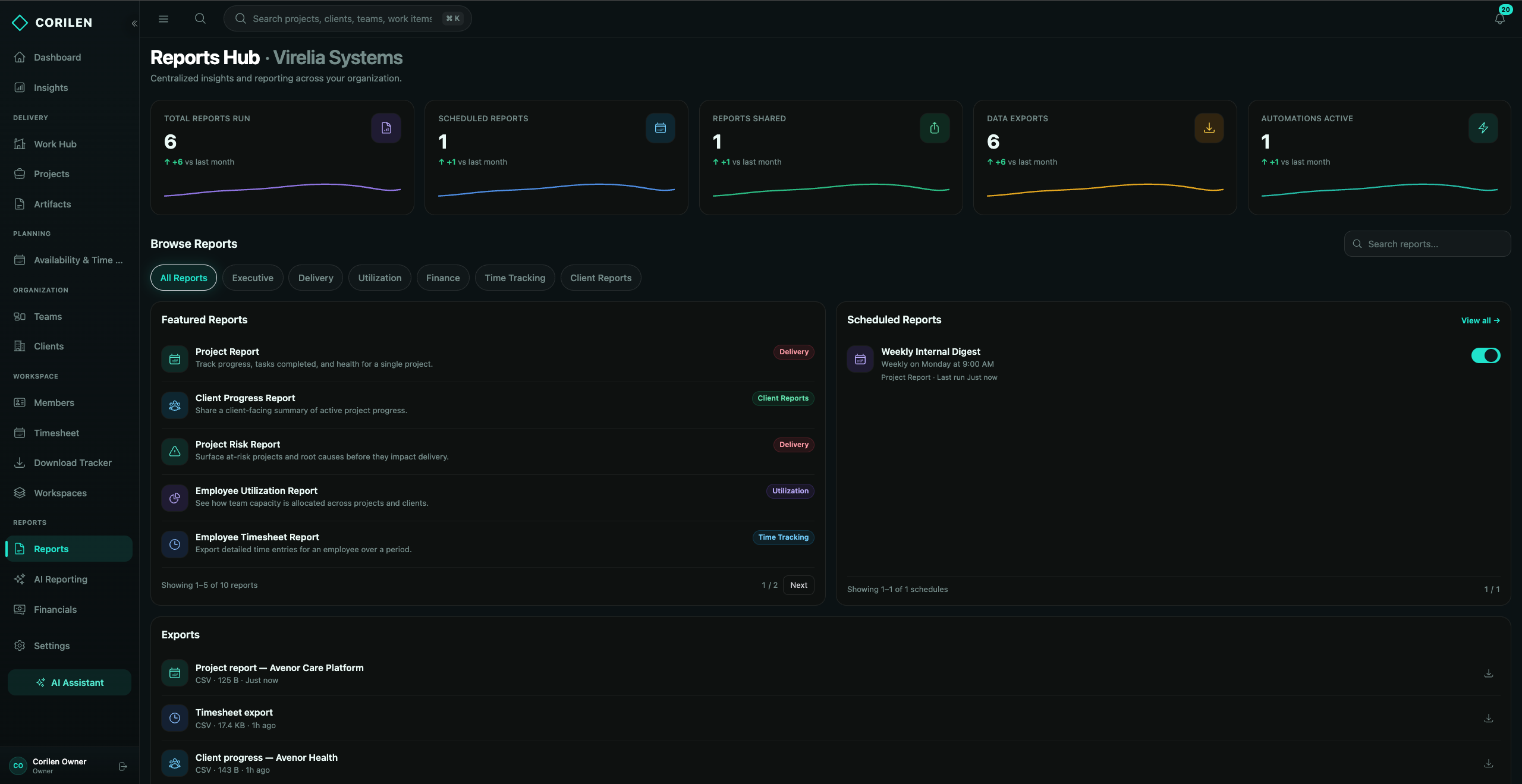Disable the Weekly Internal Digest schedule toggle
The image size is (1522, 784).
[1486, 355]
